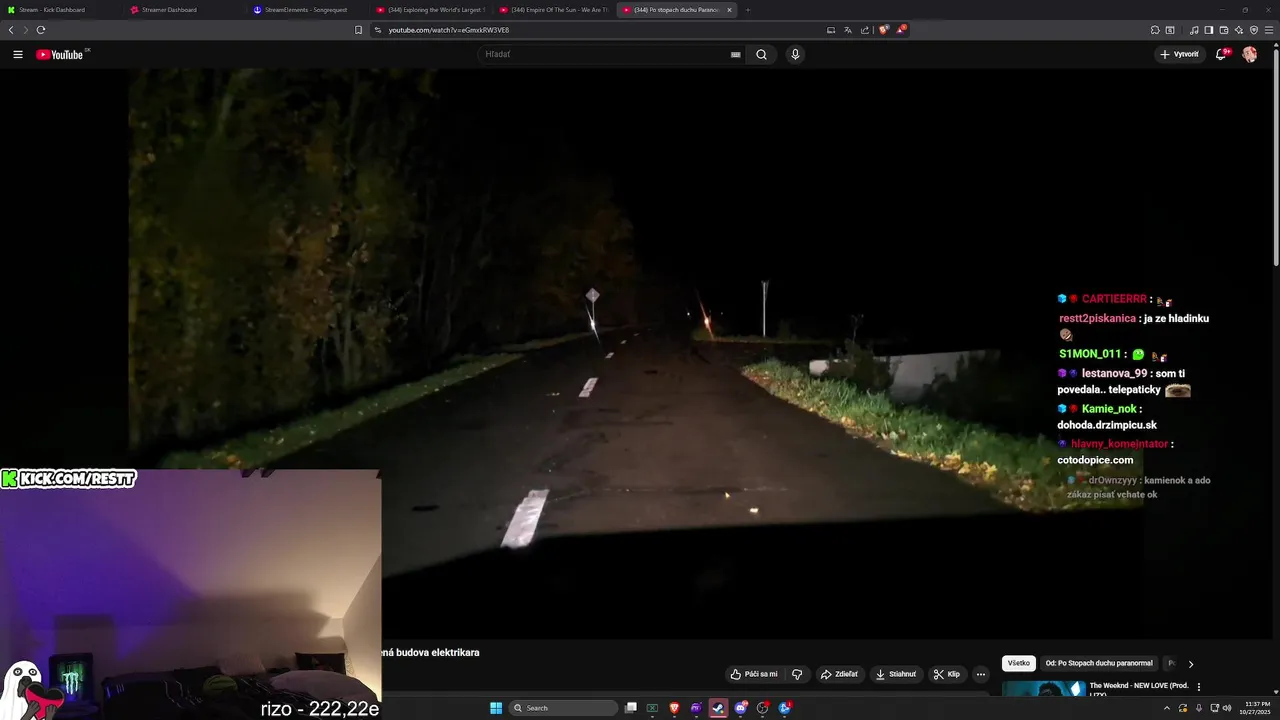Start voice search with the microphone icon
The width and height of the screenshot is (1280, 720).
click(x=795, y=55)
